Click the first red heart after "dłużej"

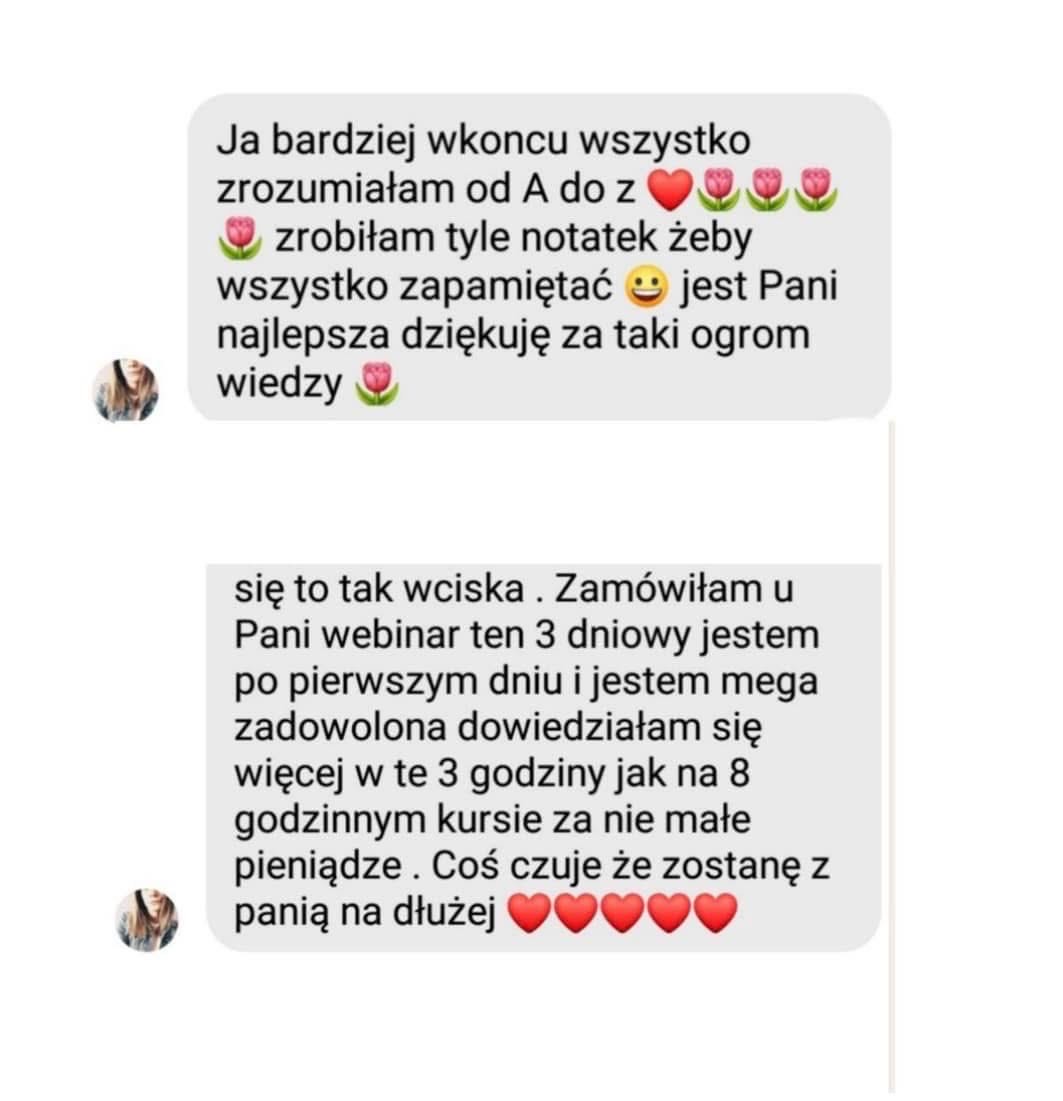point(529,913)
